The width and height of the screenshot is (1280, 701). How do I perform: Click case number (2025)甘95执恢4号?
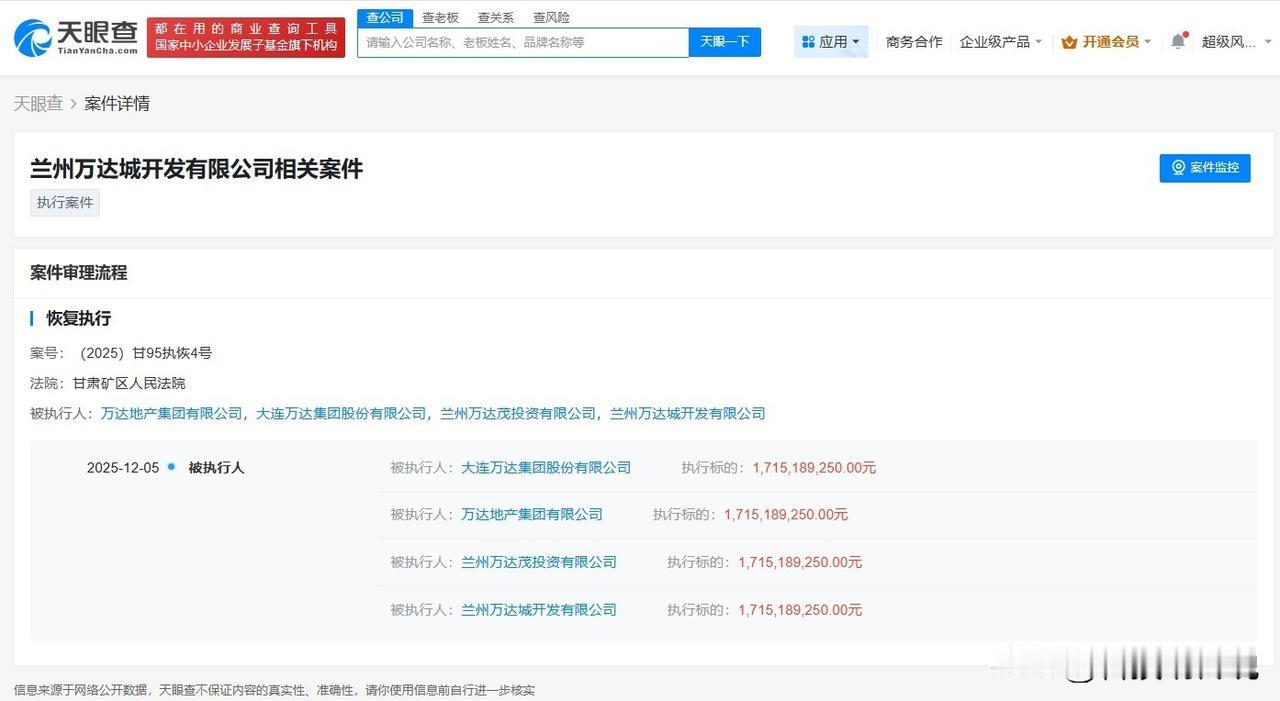146,353
